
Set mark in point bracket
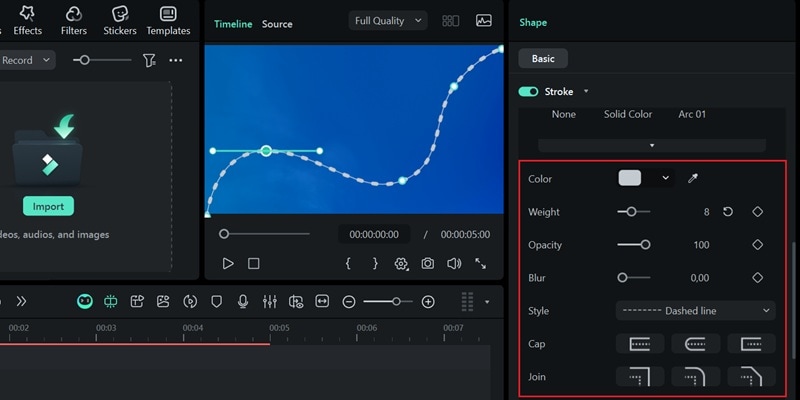coord(348,263)
